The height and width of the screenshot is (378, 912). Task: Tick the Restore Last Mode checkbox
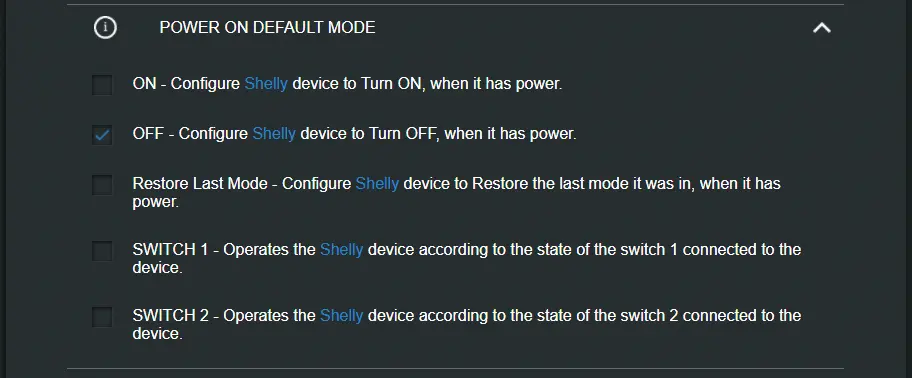[102, 185]
